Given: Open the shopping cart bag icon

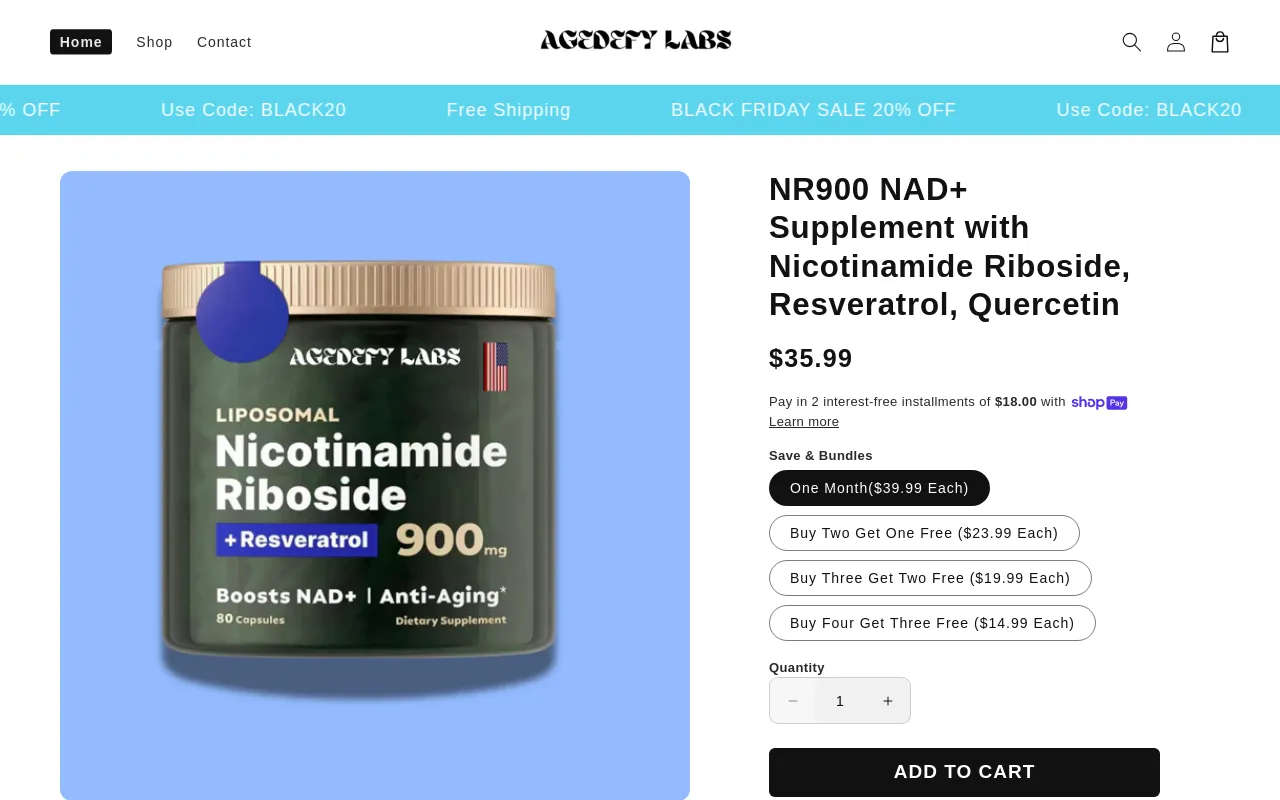Looking at the screenshot, I should coord(1219,42).
